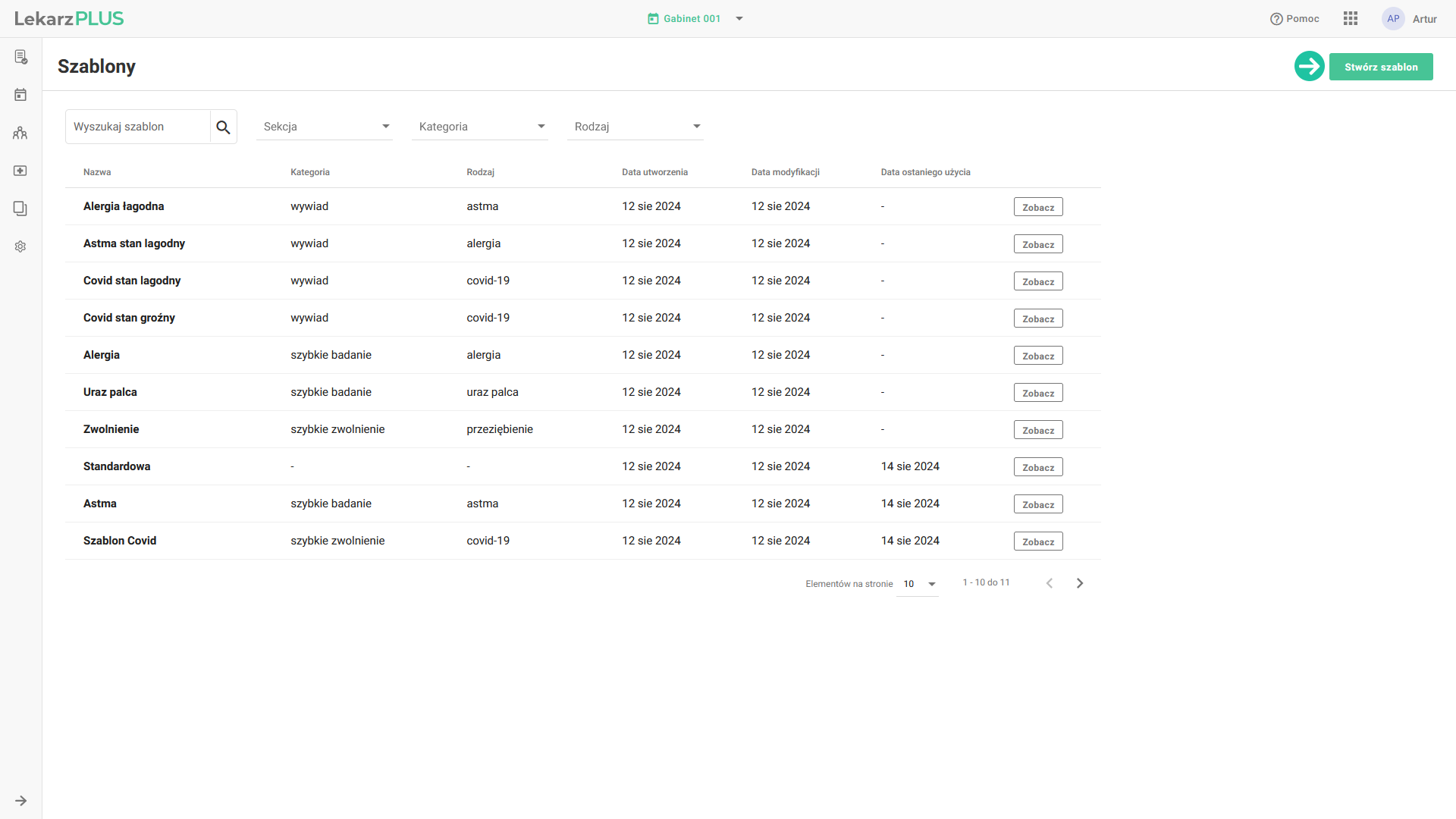Open the Pomoc help link
The height and width of the screenshot is (819, 1456).
1294,19
